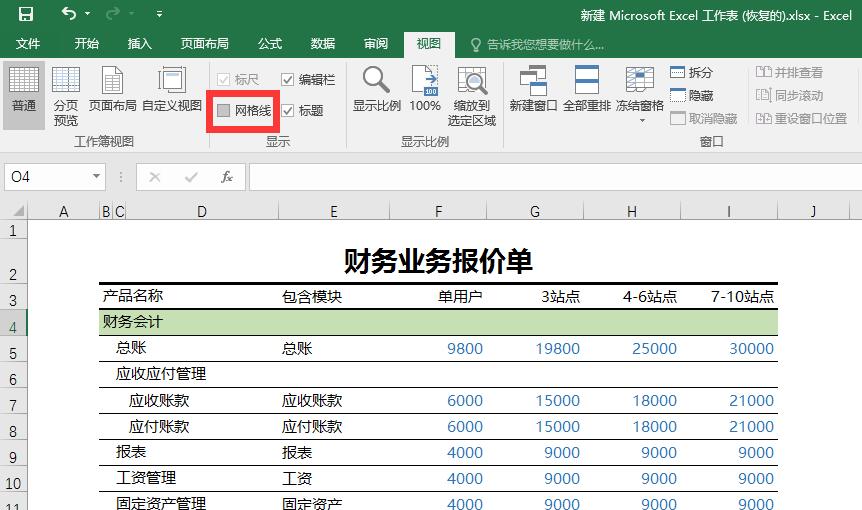
Task: Click 缩放到选定区域 button
Action: pyautogui.click(x=472, y=96)
